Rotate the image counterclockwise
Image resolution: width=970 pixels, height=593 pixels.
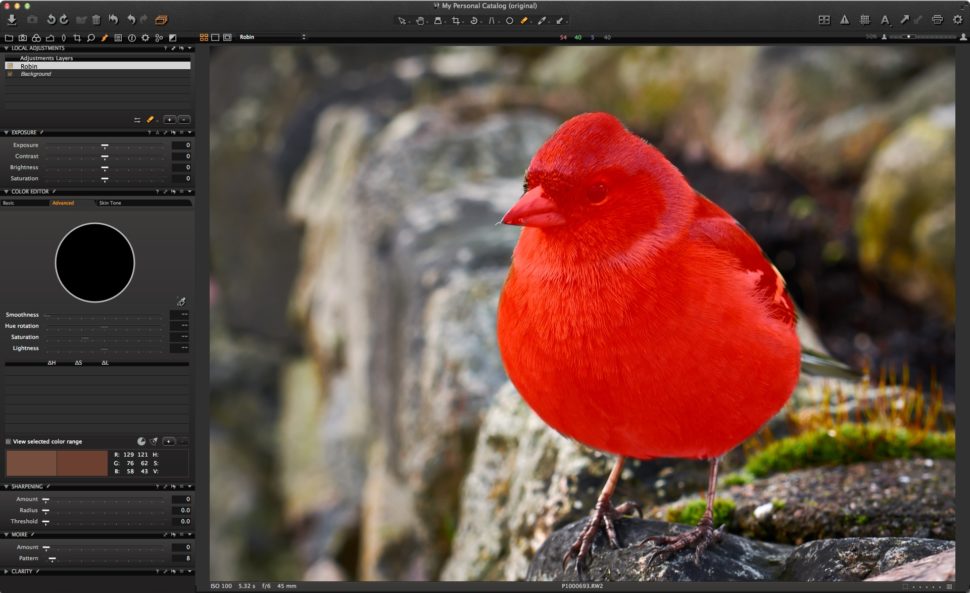click(x=52, y=18)
